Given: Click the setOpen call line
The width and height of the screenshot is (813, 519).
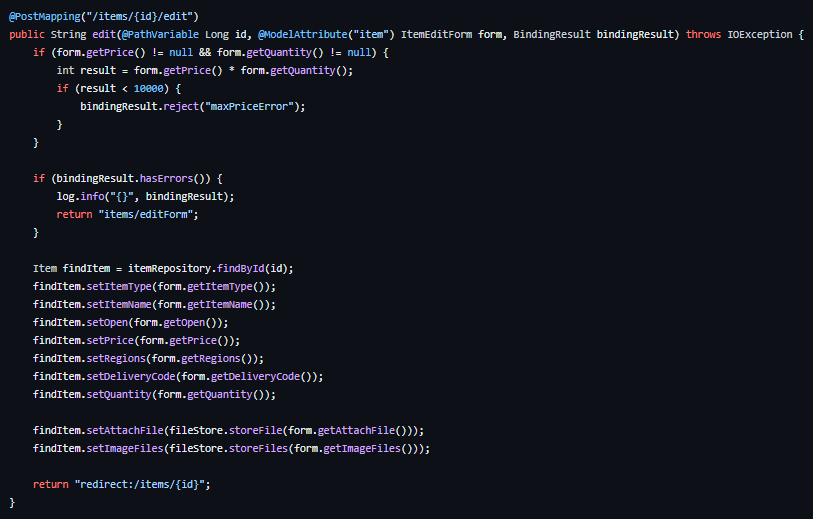Looking at the screenshot, I should pos(130,322).
